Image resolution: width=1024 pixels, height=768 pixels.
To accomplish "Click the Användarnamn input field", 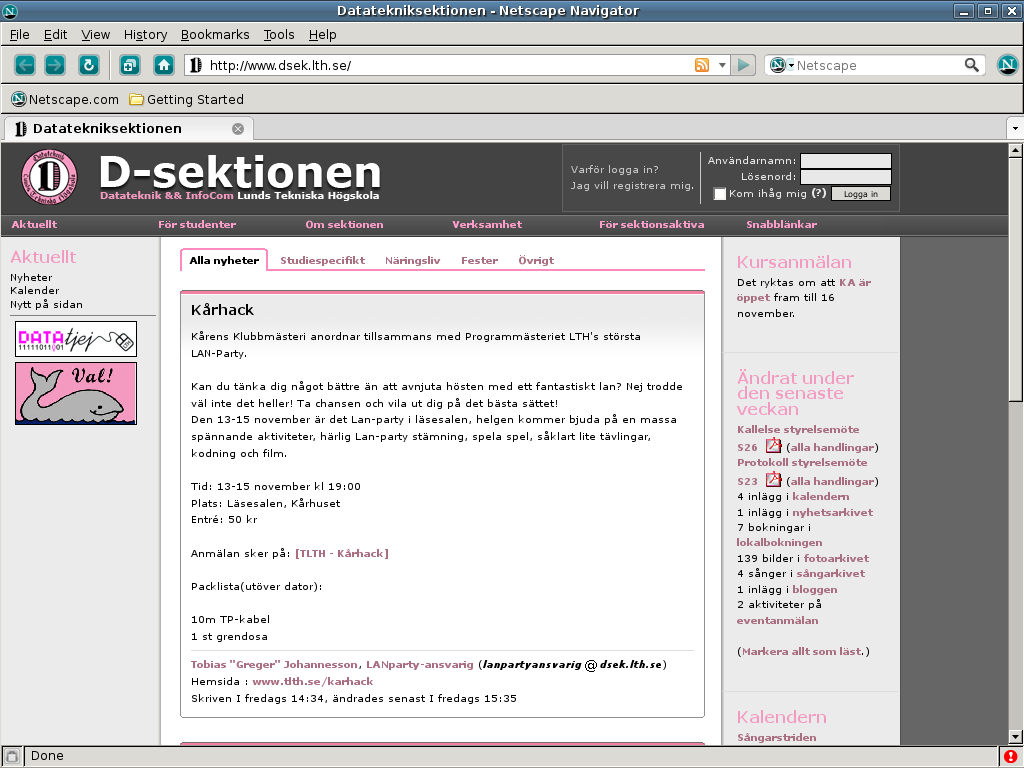I will [x=845, y=161].
